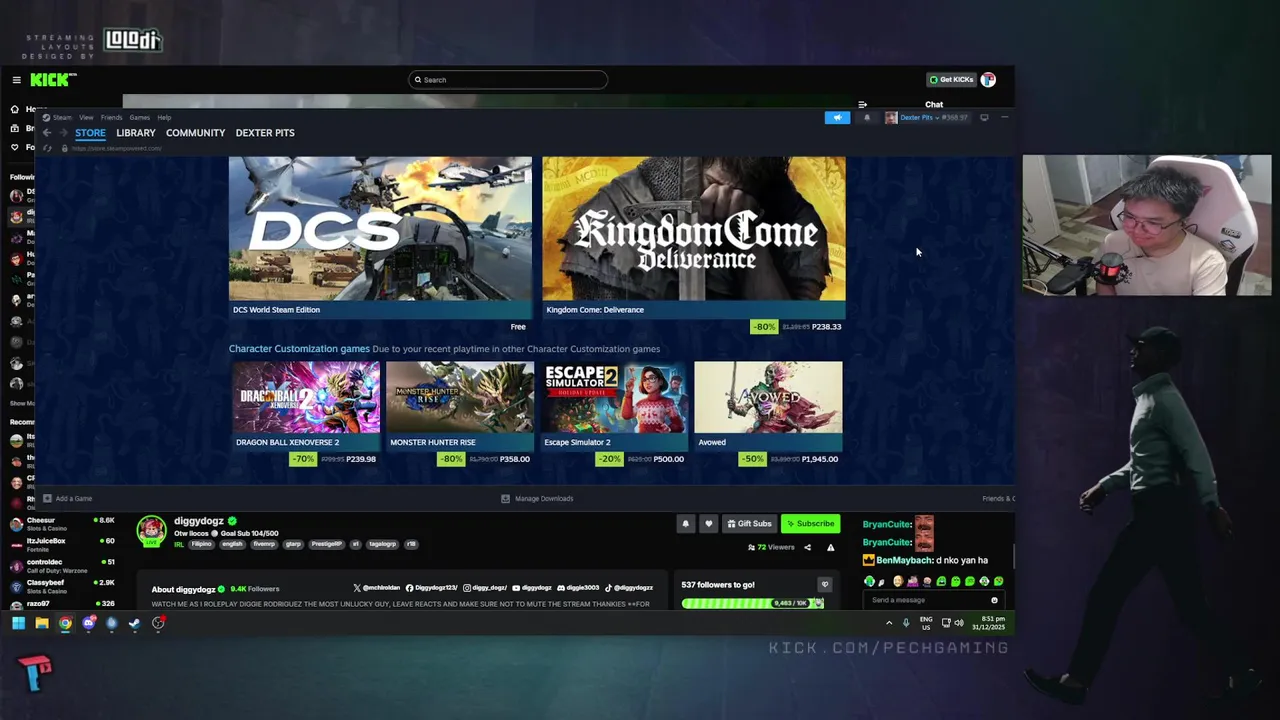Switch Steam to Big Picture mode
This screenshot has height=720, width=1280.
tap(984, 118)
